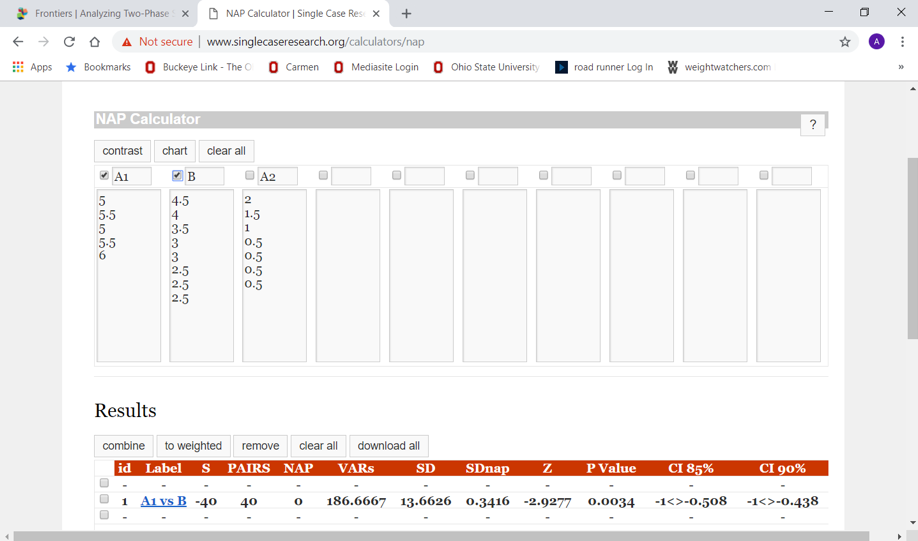Open a new browser tab

(x=406, y=13)
